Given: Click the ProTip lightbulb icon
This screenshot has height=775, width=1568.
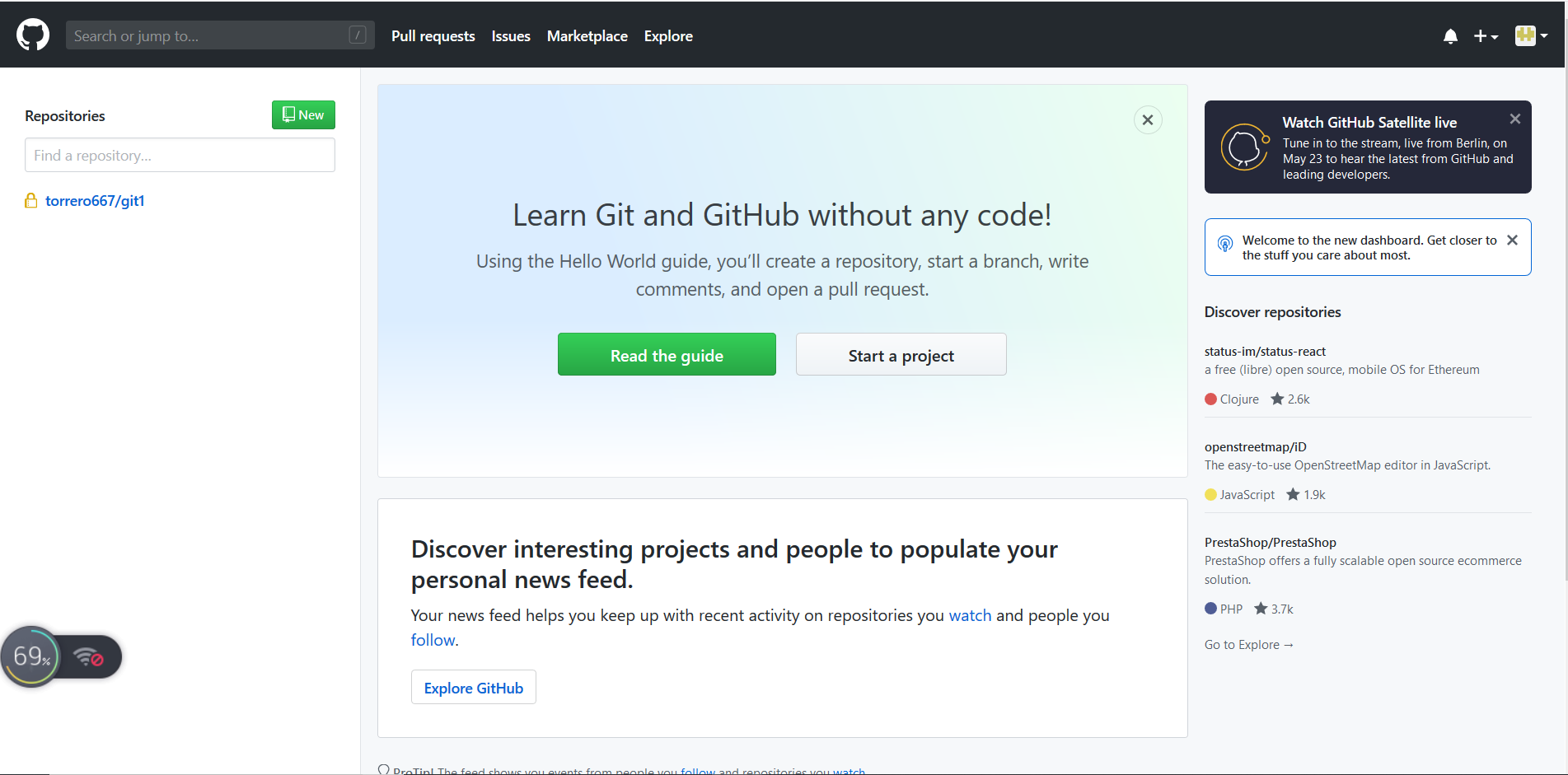Looking at the screenshot, I should tap(383, 770).
